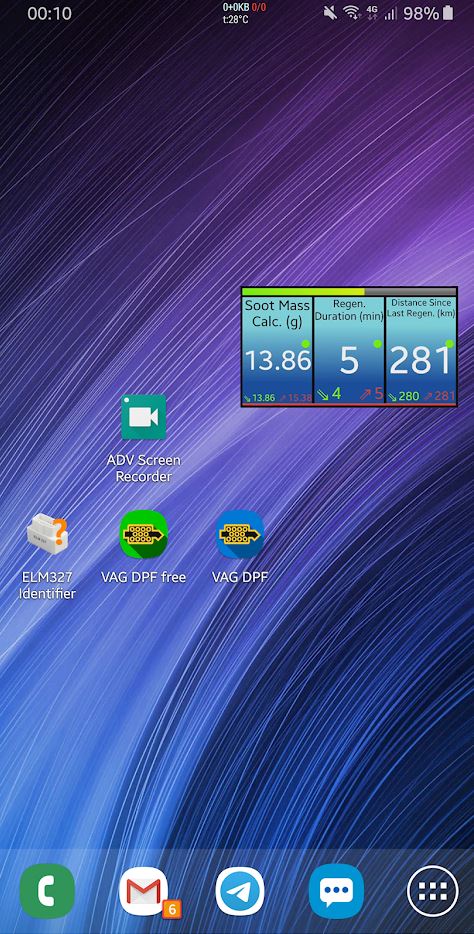
Task: Tap the battery 98% status indicator
Action: 428,13
